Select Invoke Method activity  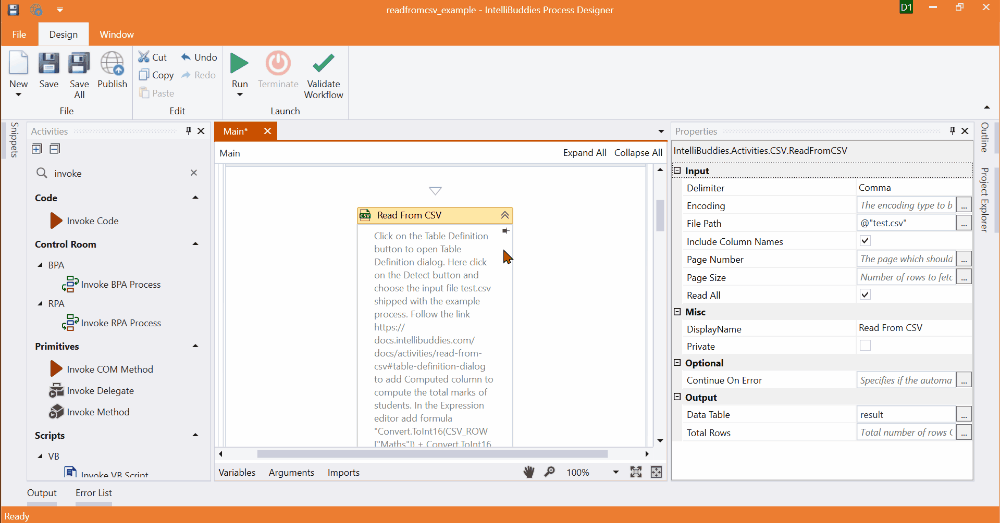pyautogui.click(x=89, y=412)
